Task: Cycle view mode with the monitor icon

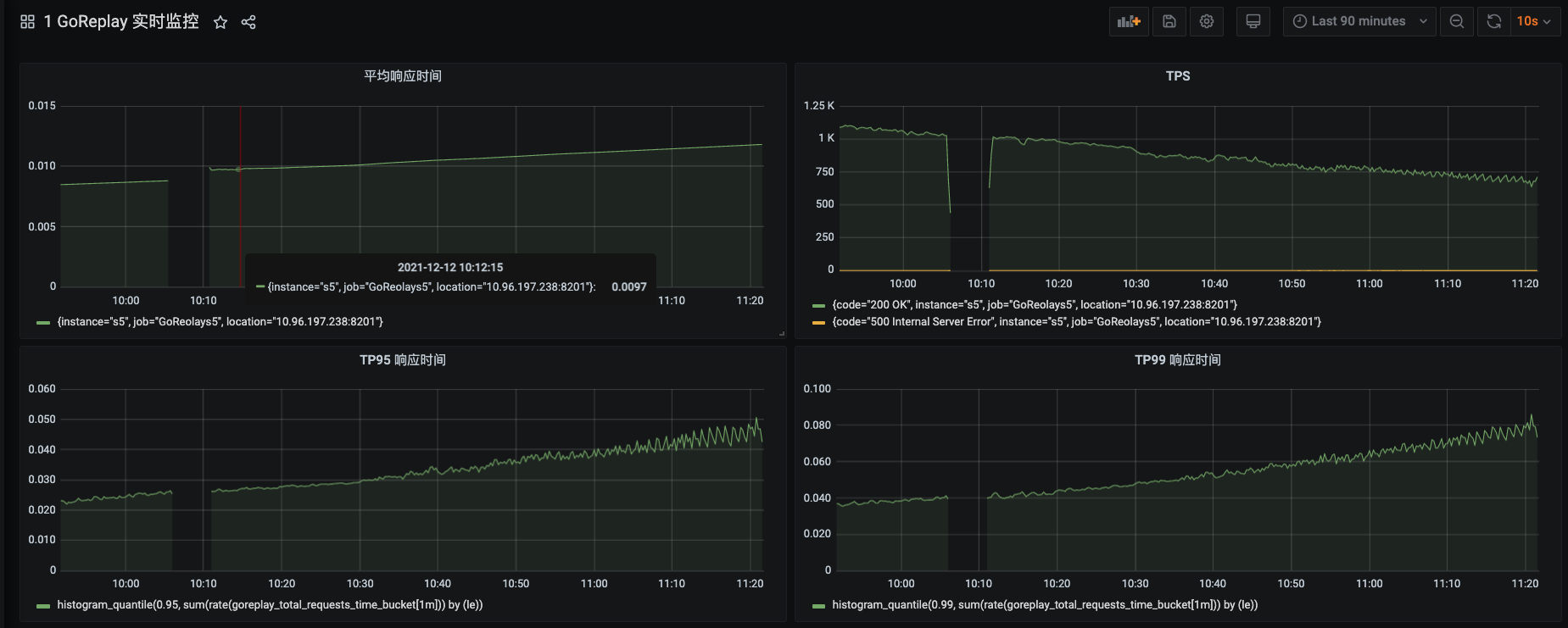Action: pos(1253,21)
